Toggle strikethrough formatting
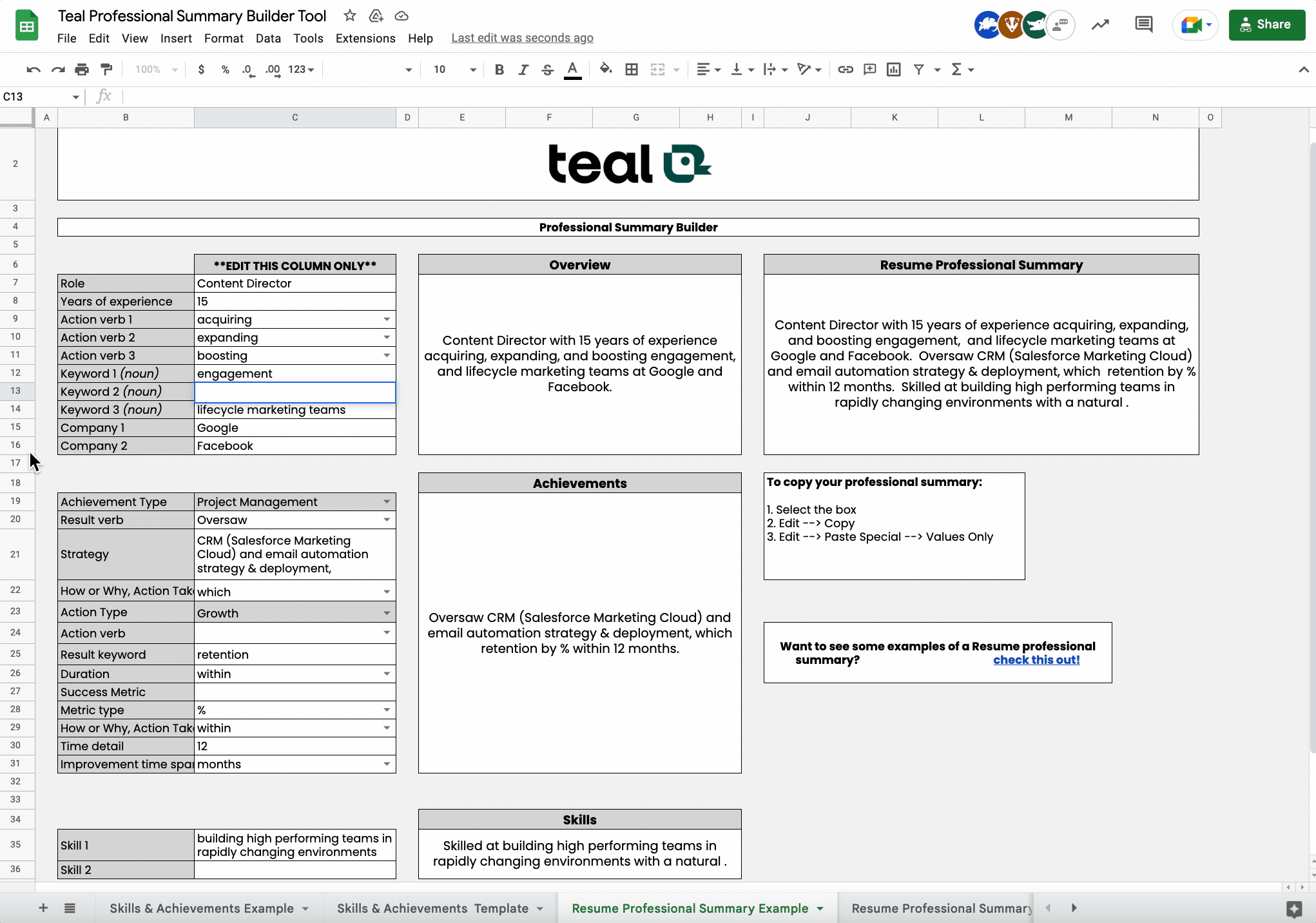Screen dimensions: 1316x923 548,70
